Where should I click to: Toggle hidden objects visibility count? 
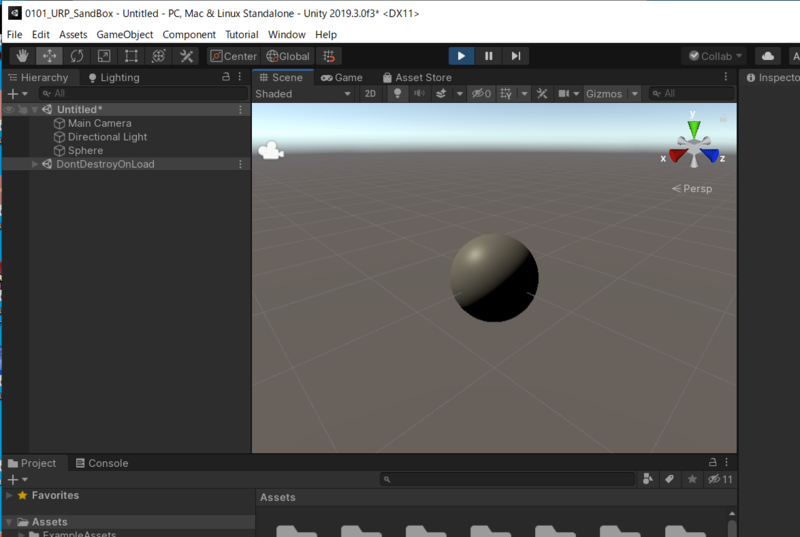(481, 94)
